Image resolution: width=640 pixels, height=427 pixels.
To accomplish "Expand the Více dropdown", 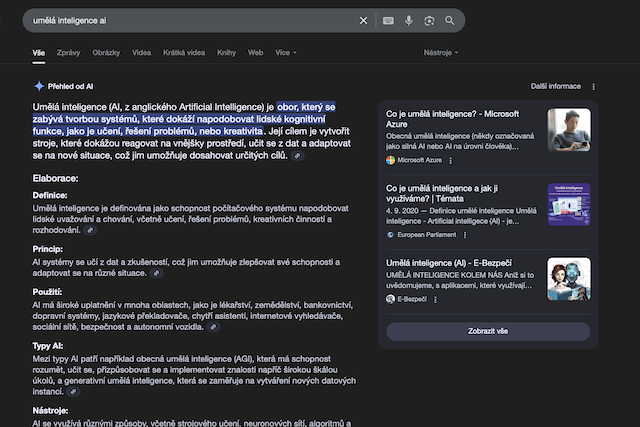I will point(286,53).
